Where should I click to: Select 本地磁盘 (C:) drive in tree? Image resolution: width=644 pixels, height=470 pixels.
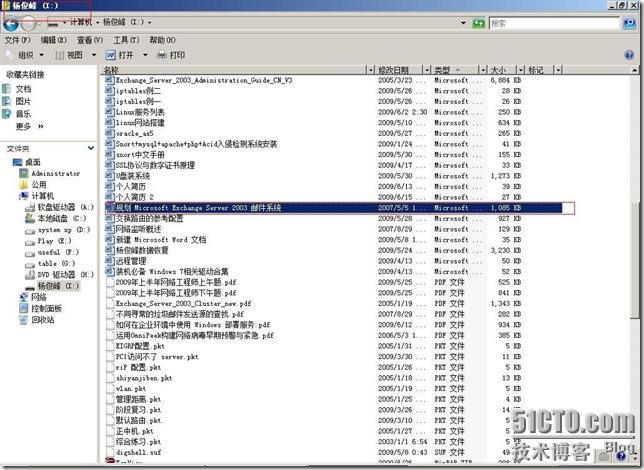(x=62, y=218)
